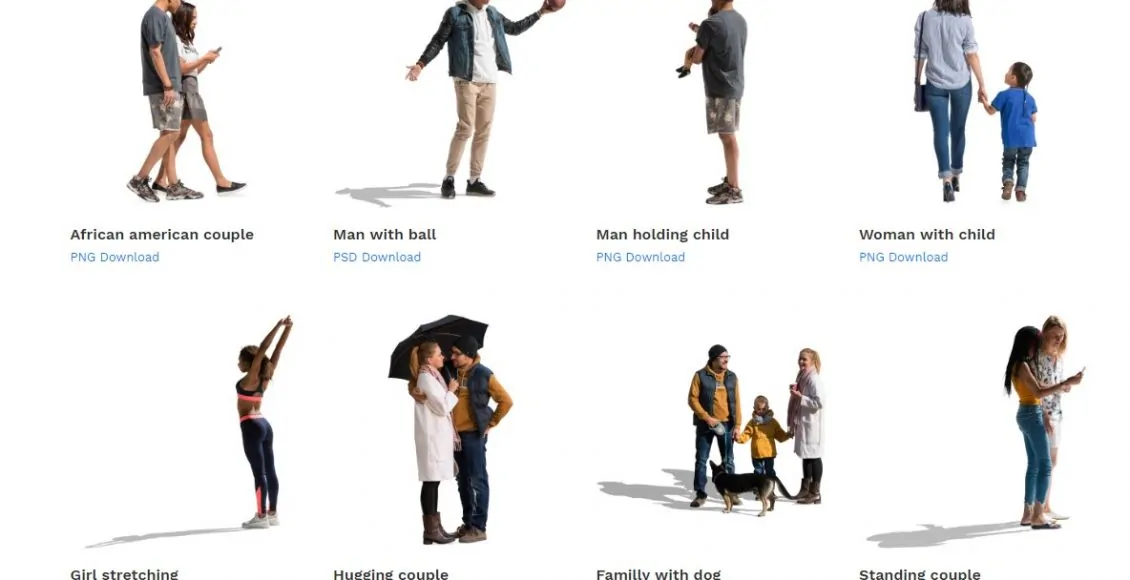Open the African american couple title link
Image resolution: width=1130 pixels, height=580 pixels.
(x=162, y=234)
